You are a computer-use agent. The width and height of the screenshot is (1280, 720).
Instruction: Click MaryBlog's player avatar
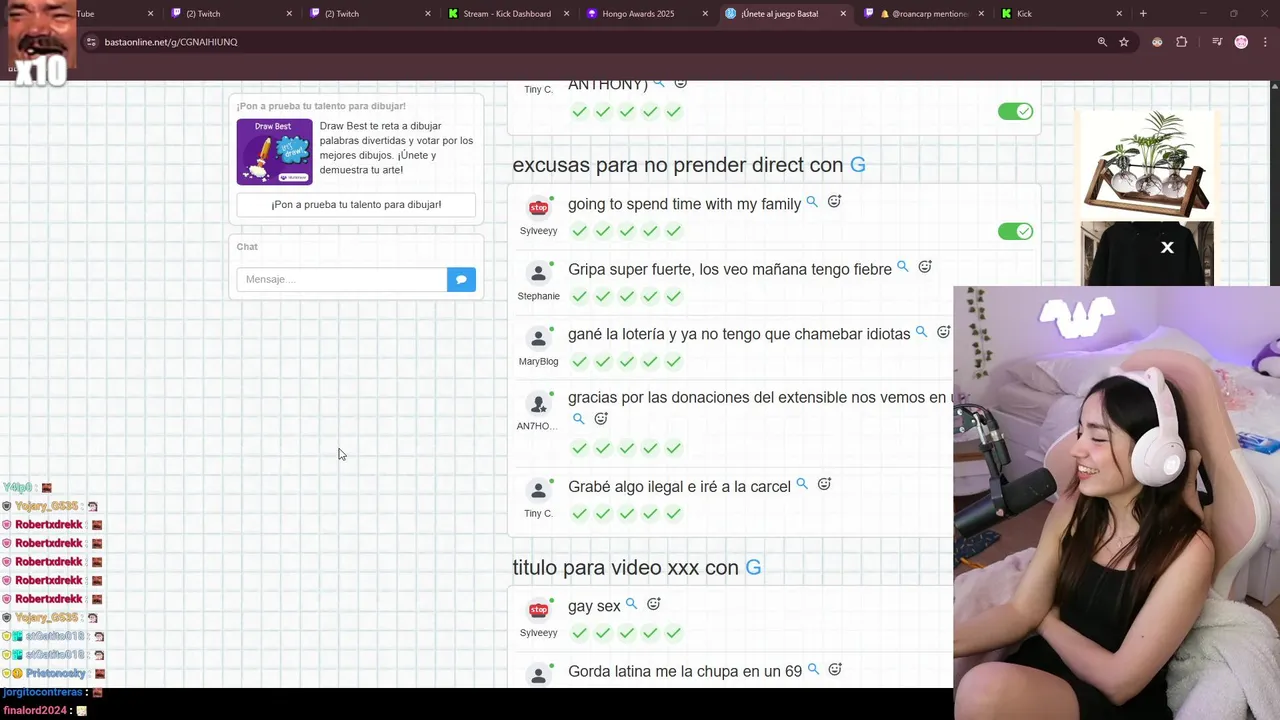[x=539, y=338]
